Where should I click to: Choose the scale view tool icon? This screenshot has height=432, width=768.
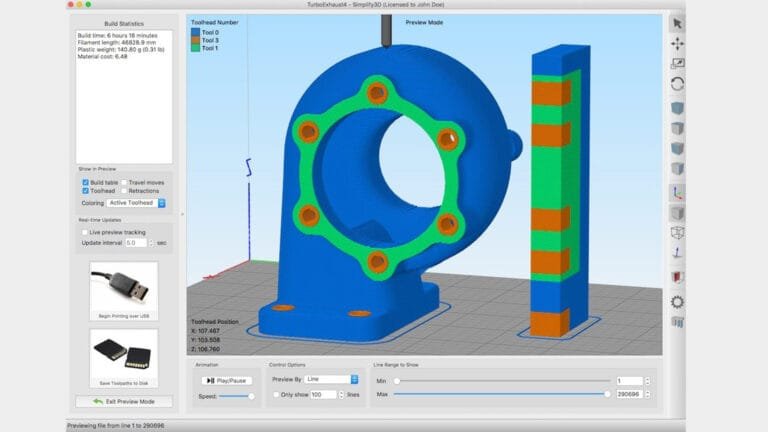click(677, 64)
